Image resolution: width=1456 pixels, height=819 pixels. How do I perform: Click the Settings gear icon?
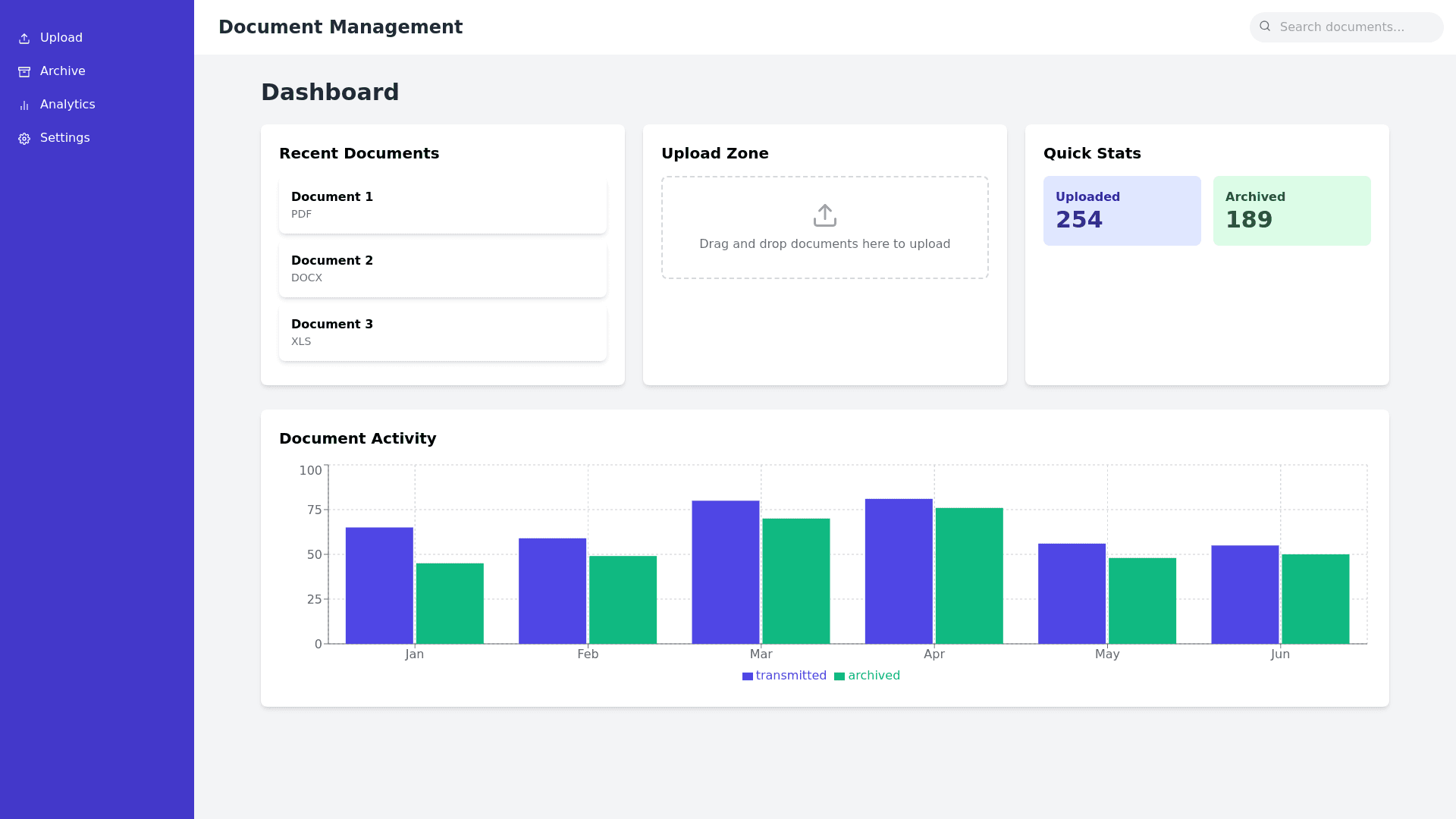click(24, 139)
